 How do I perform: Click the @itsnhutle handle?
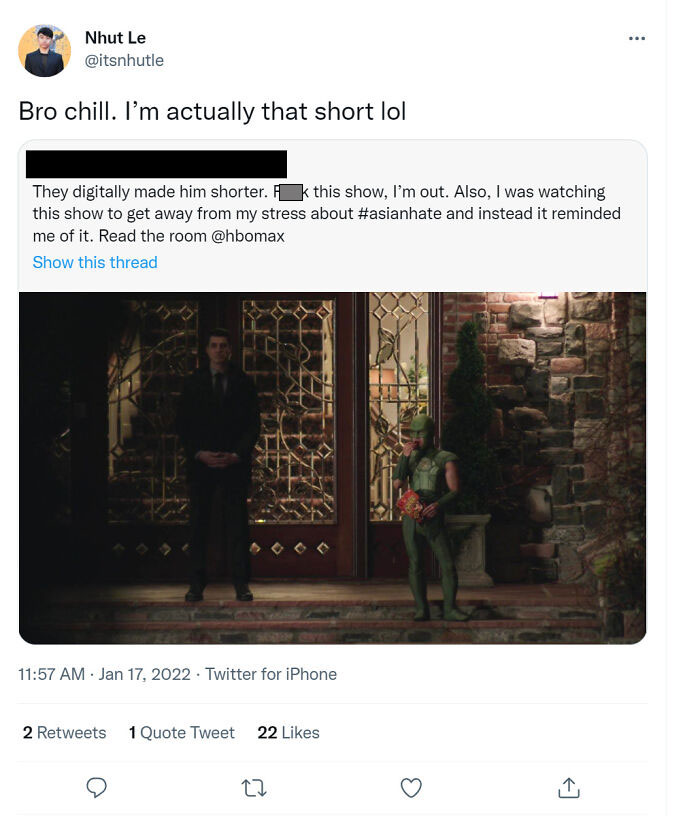124,60
